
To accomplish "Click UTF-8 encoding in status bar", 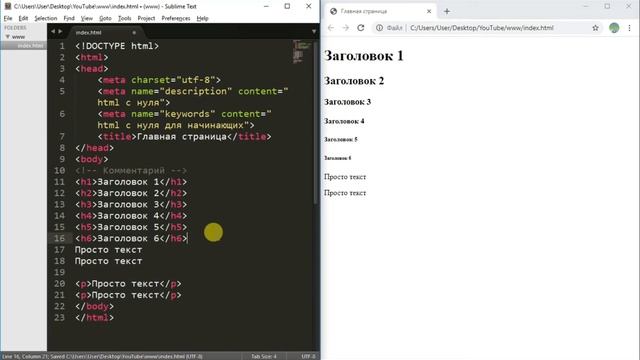I will click(x=308, y=356).
